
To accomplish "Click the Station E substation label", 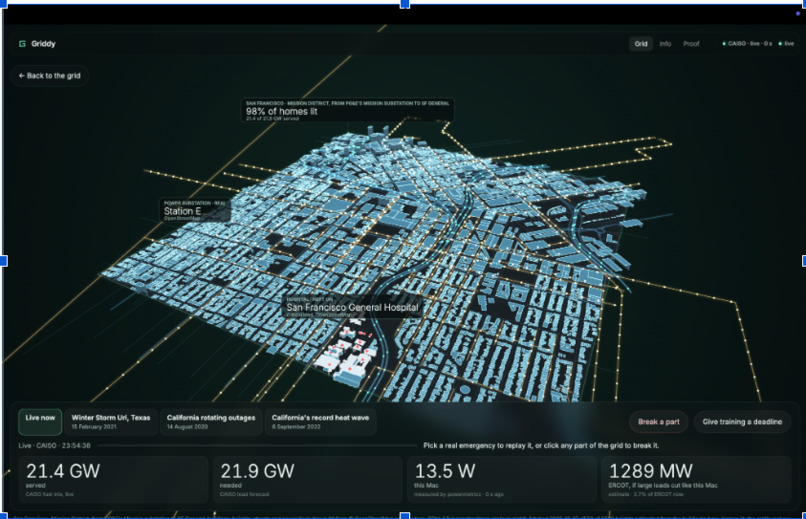I will point(195,211).
